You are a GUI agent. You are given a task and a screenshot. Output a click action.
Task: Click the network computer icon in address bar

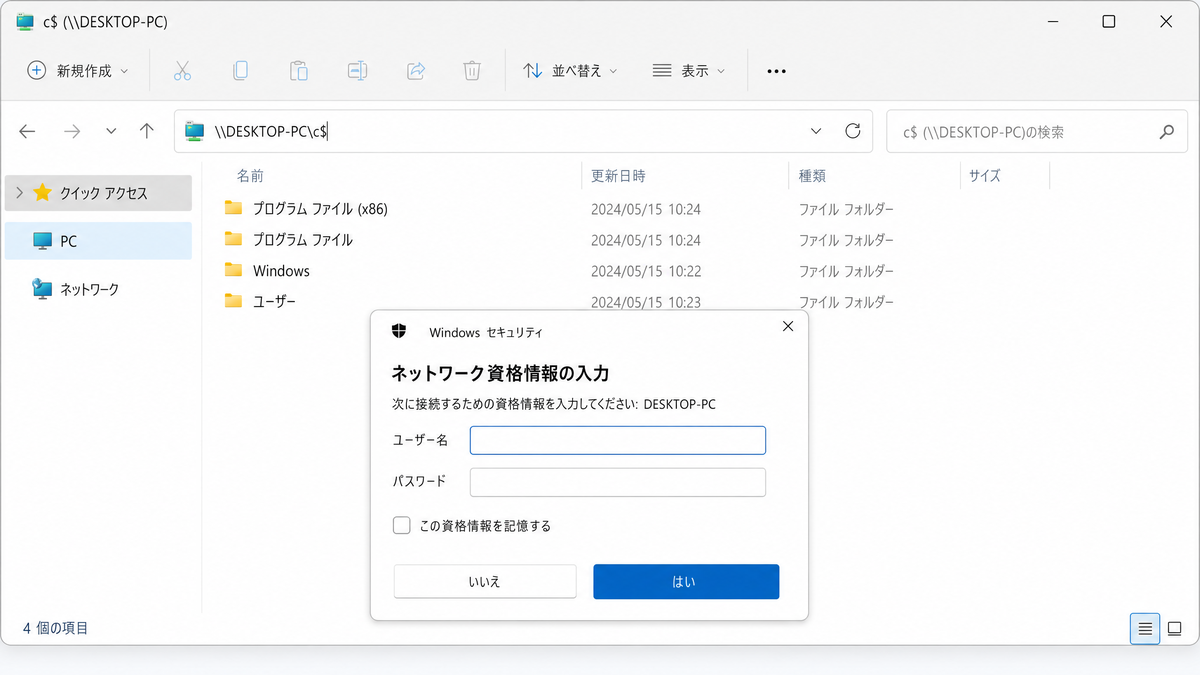(195, 131)
